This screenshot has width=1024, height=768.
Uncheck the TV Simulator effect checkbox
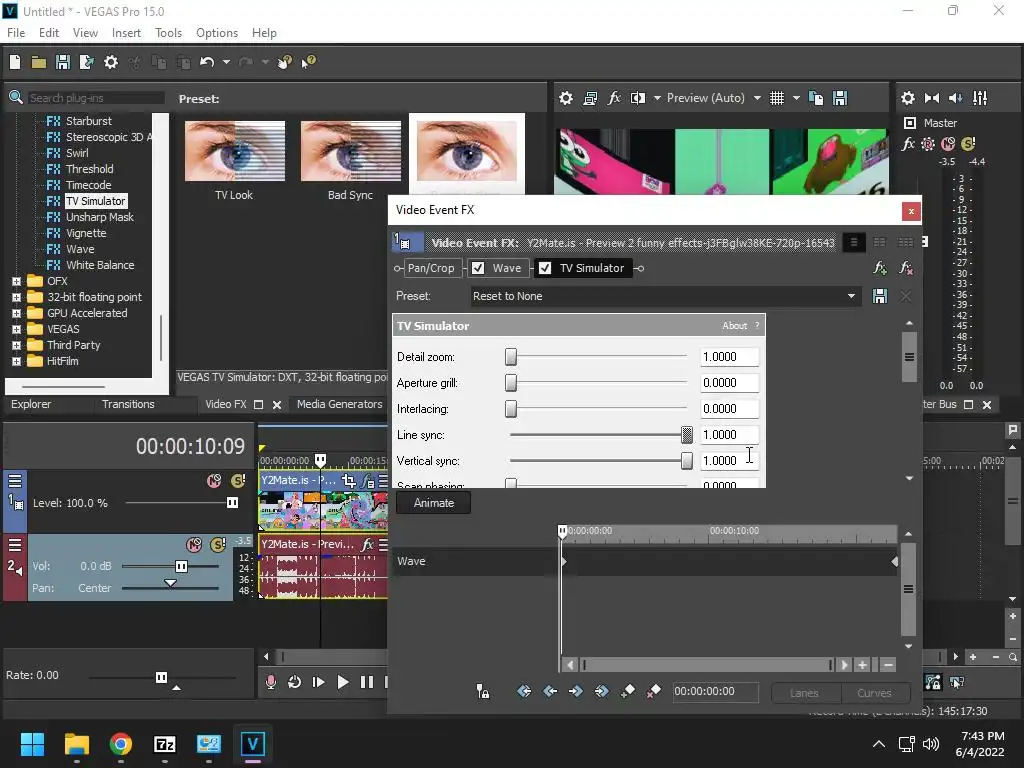tap(545, 268)
